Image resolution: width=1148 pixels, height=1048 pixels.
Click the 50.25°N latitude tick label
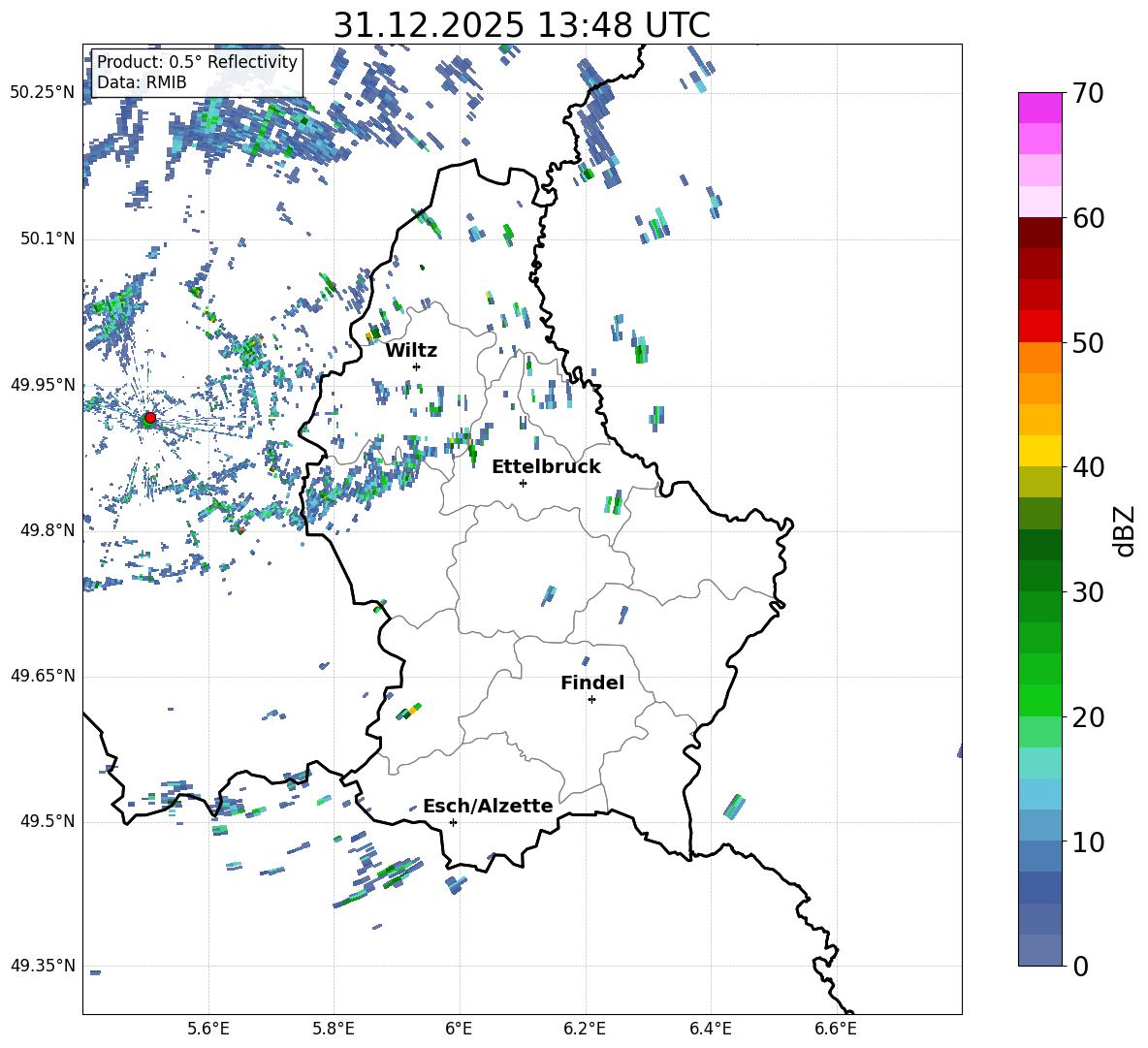pos(43,93)
